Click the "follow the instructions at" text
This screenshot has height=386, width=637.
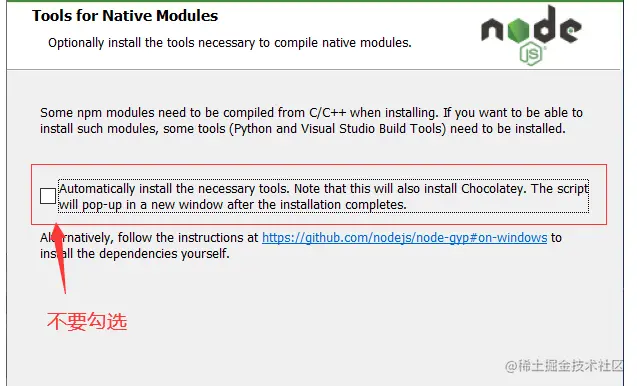(x=188, y=238)
